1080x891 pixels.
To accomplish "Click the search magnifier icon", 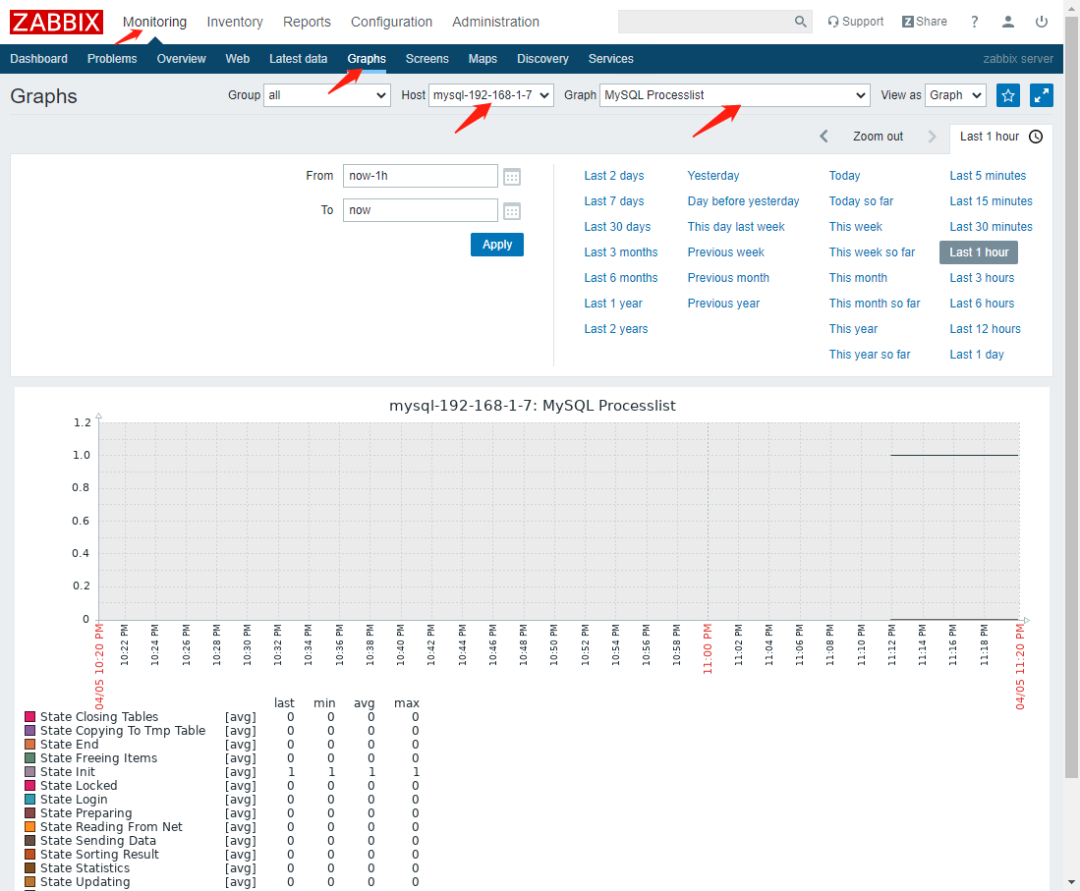I will pyautogui.click(x=800, y=22).
